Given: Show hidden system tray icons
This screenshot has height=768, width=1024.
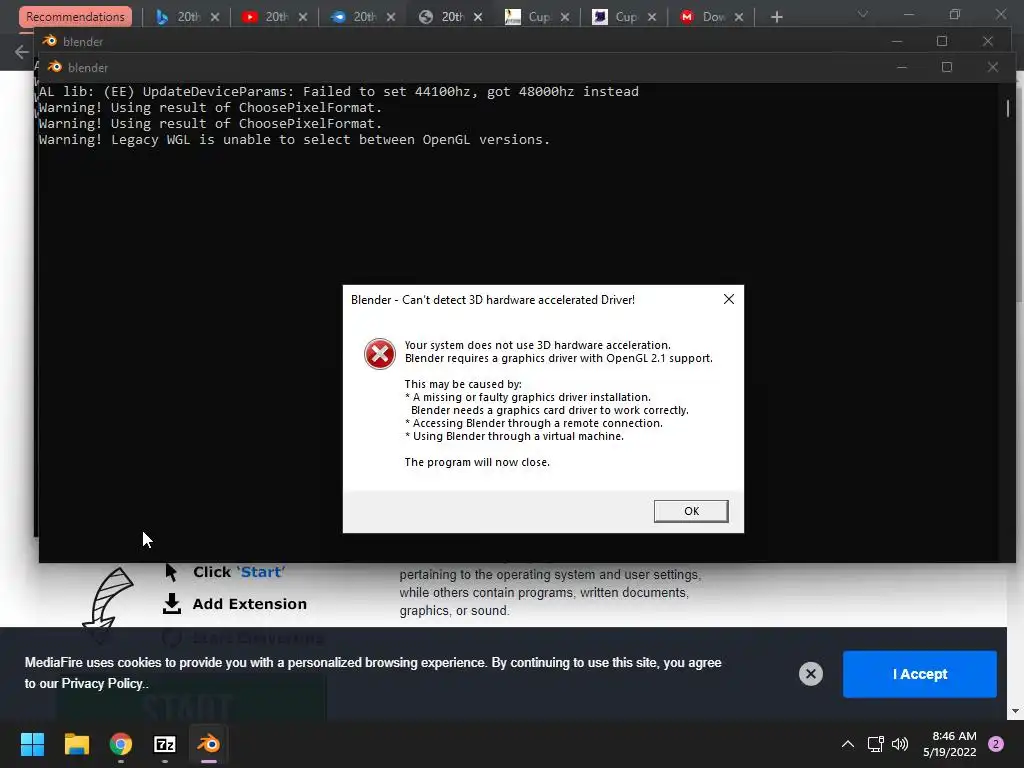Looking at the screenshot, I should pos(848,744).
